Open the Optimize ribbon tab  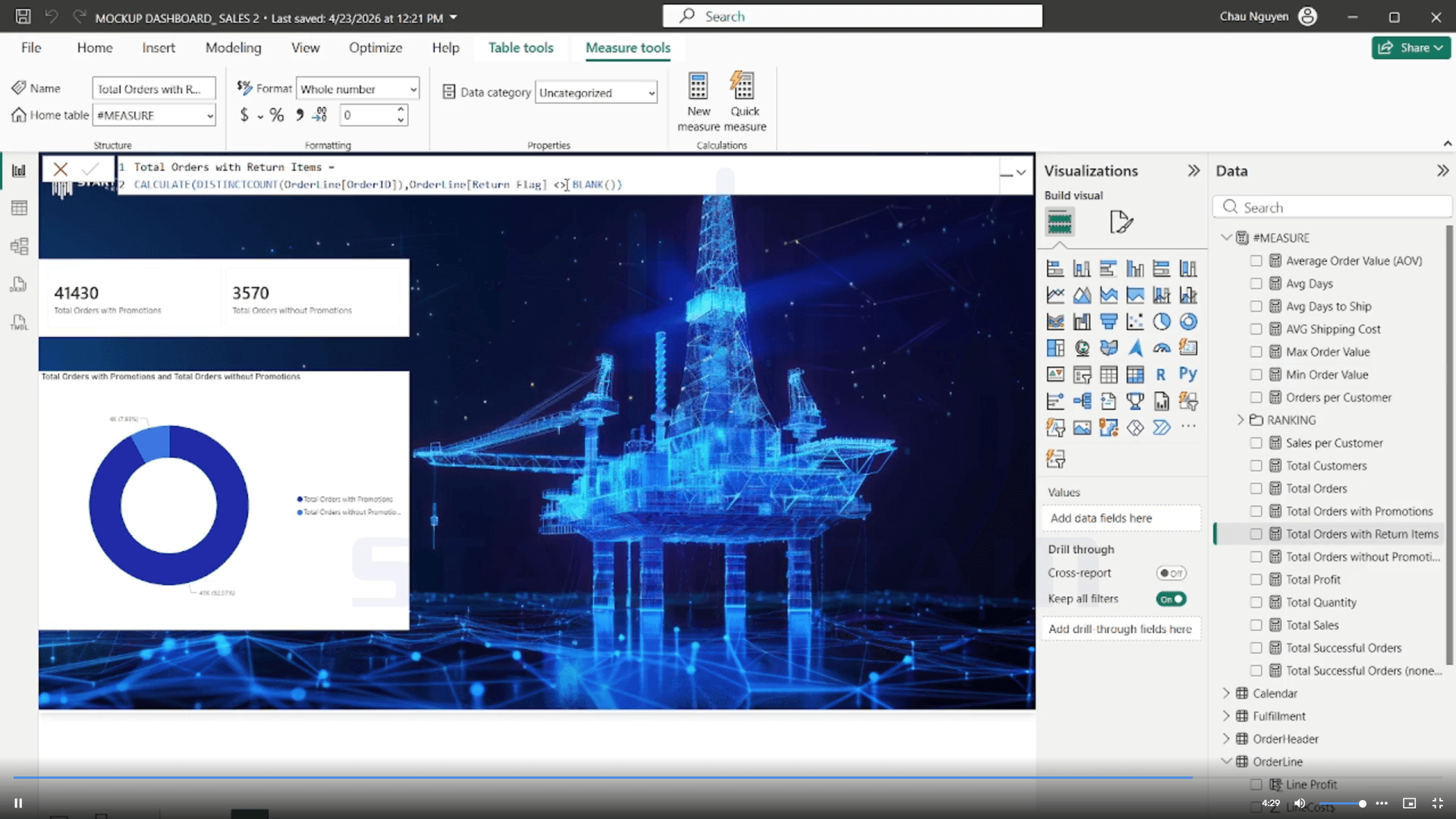tap(376, 48)
